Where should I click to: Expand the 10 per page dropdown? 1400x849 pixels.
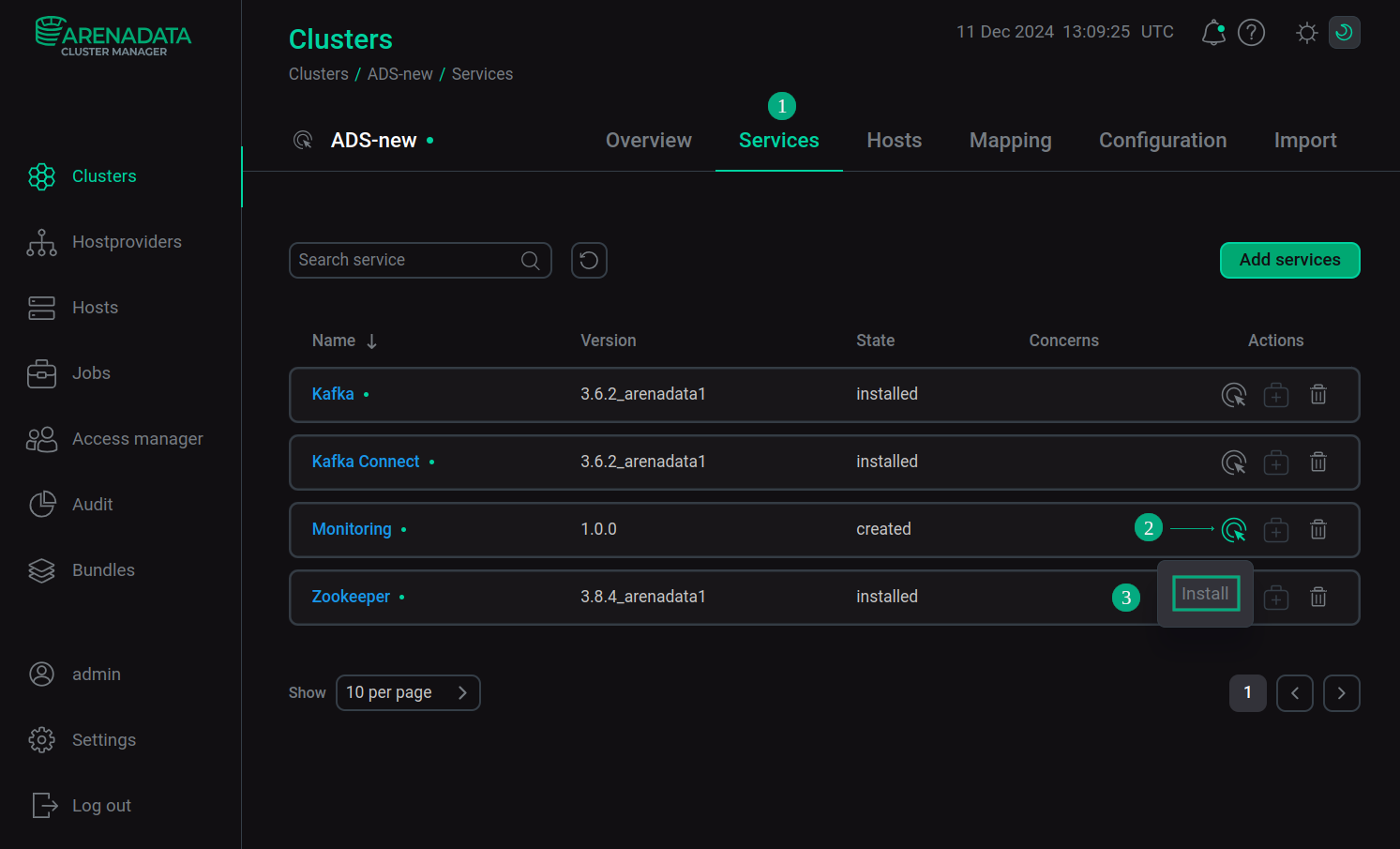pos(408,692)
